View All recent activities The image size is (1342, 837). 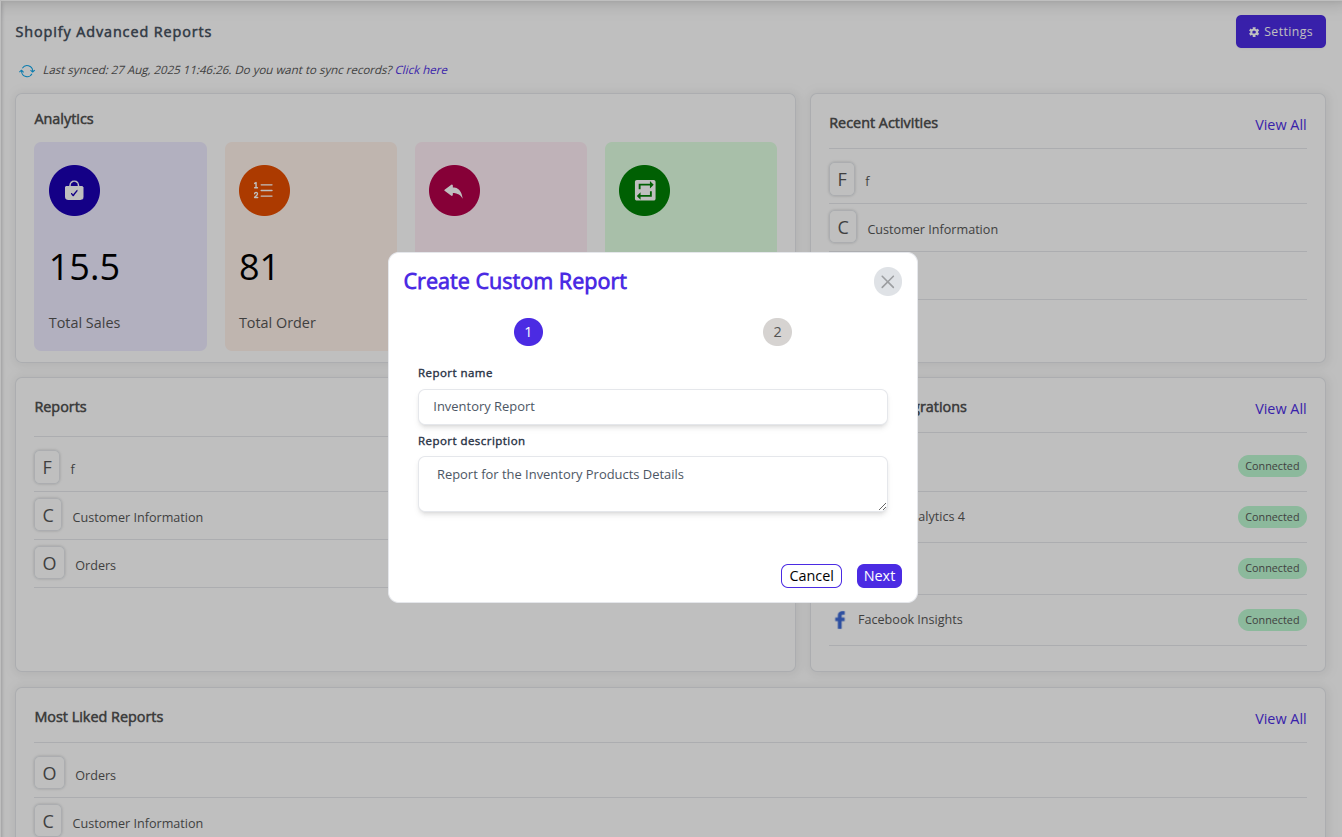1280,125
